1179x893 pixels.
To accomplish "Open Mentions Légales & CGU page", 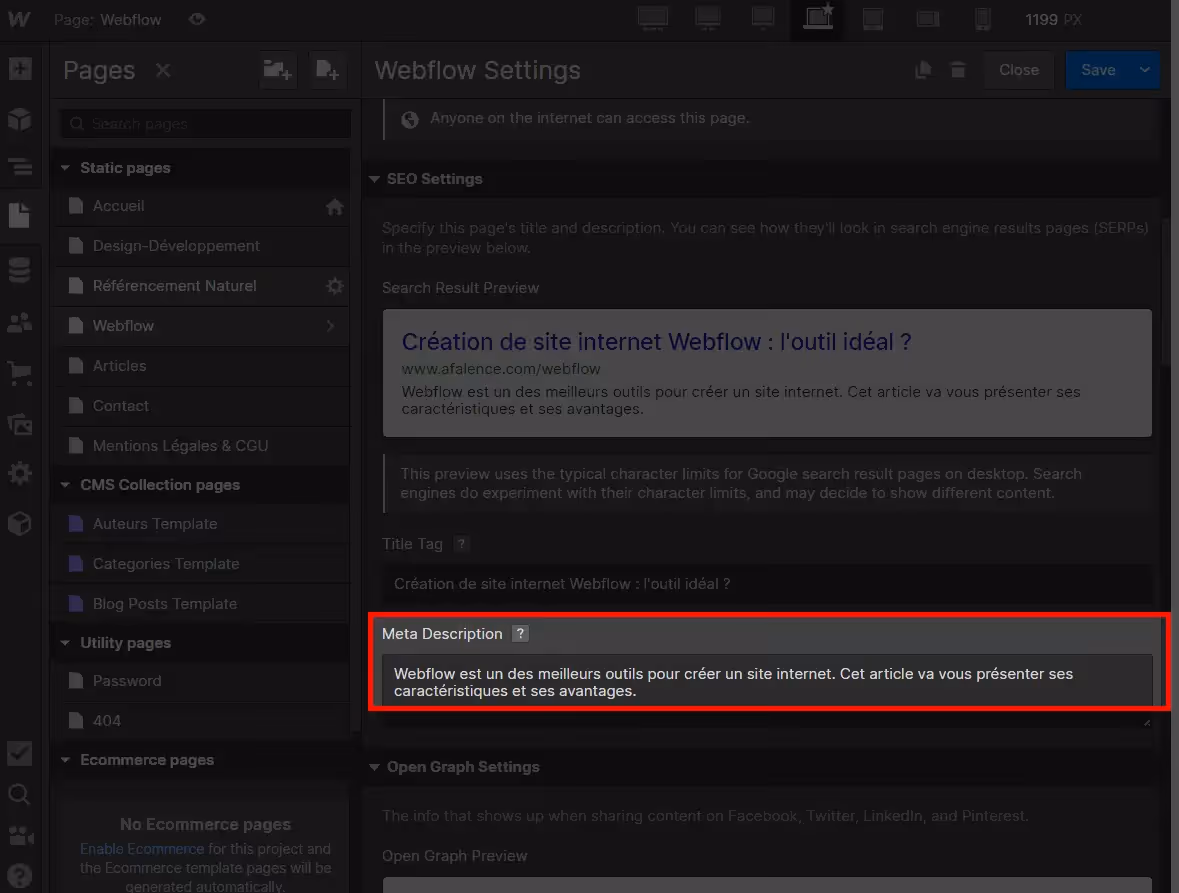I will [x=203, y=446].
